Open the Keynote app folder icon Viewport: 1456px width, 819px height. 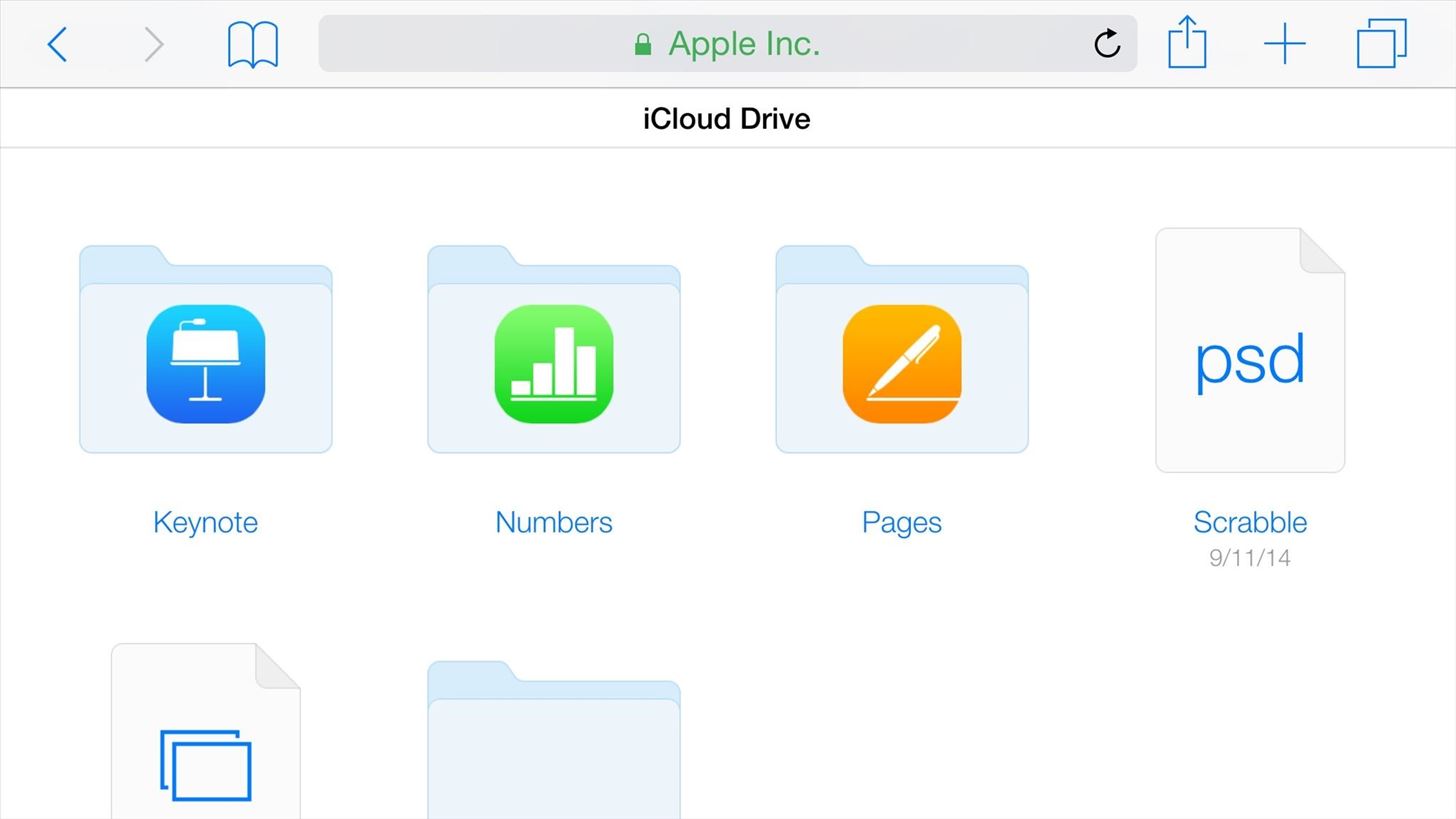coord(205,363)
